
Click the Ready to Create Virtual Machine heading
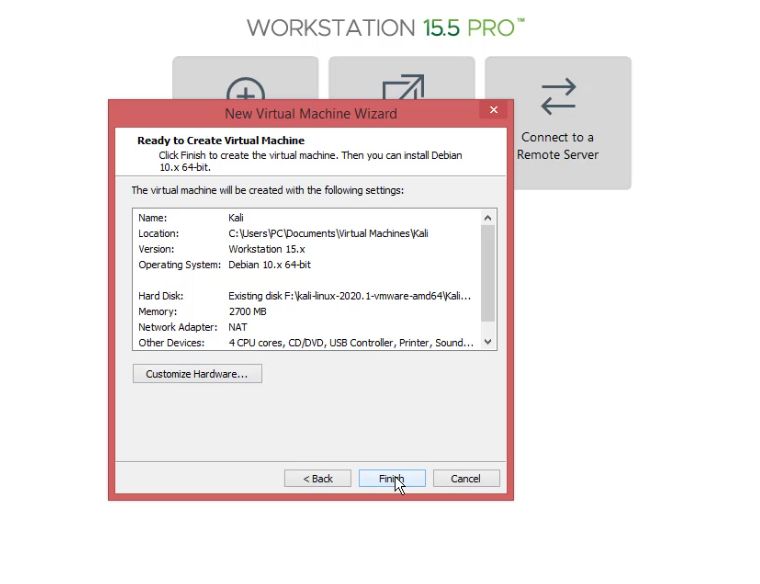click(x=221, y=141)
